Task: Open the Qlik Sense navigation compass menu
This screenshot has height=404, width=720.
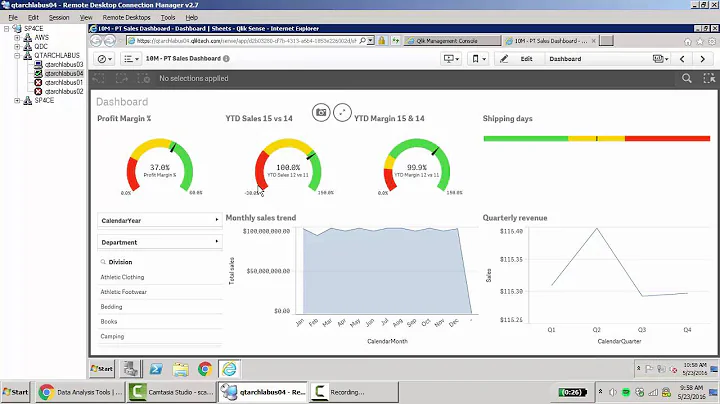Action: click(105, 59)
